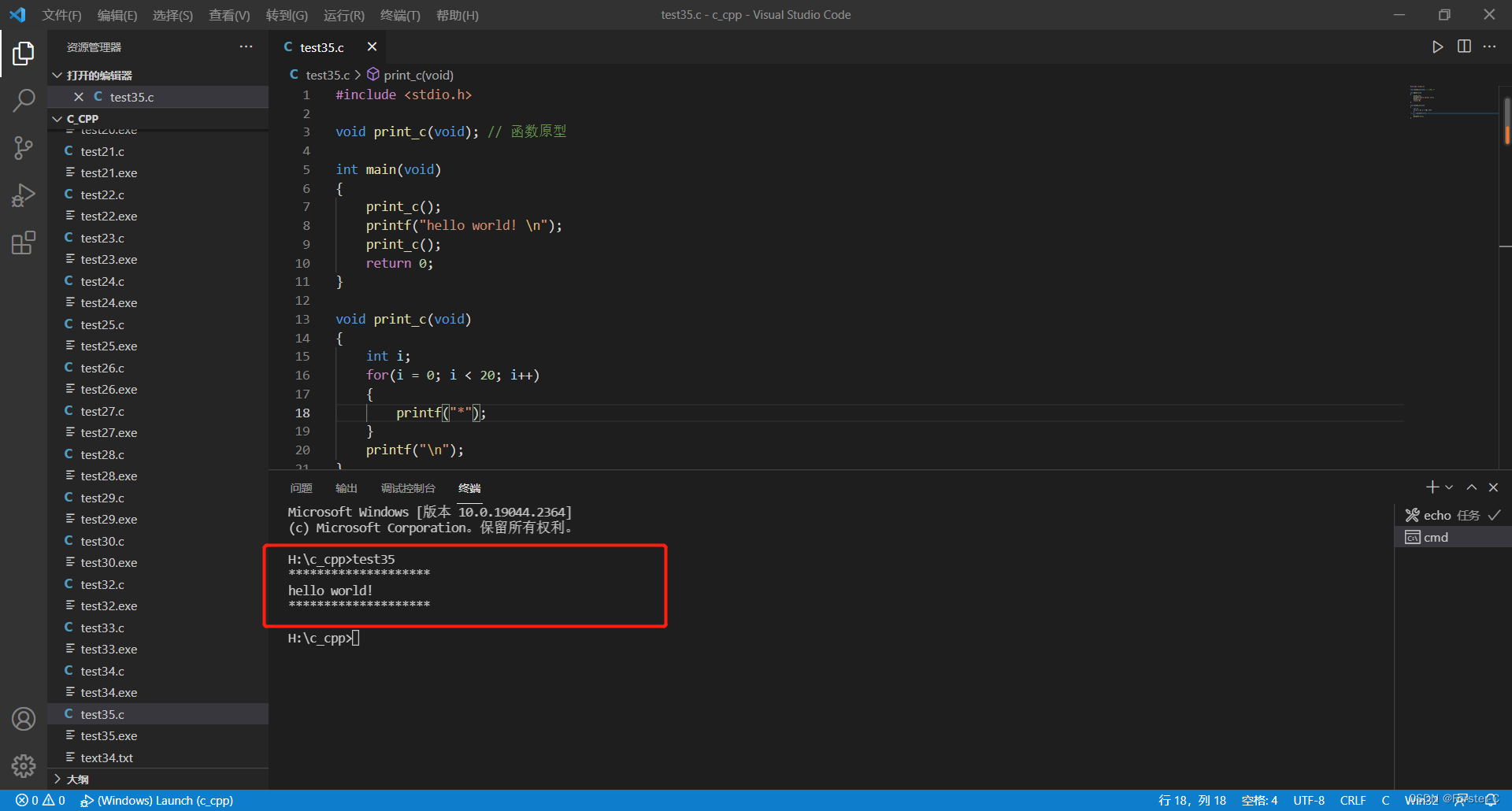1512x811 pixels.
Task: Open test33.c in file tree
Action: (x=157, y=628)
